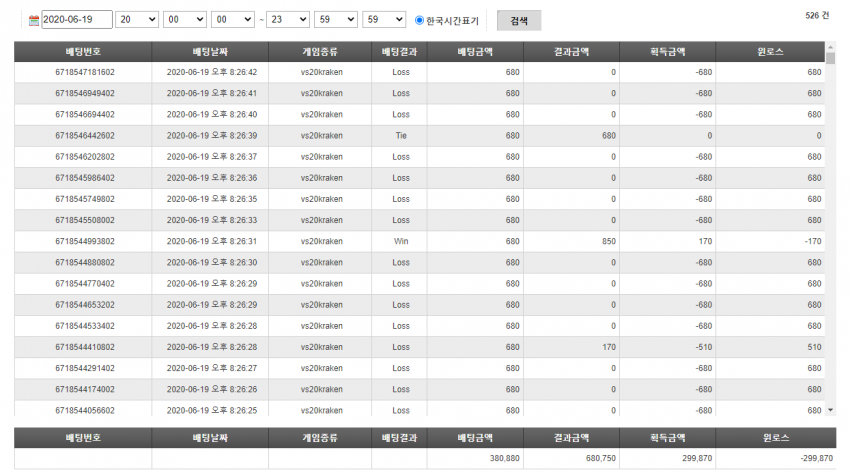Image resolution: width=850 pixels, height=470 pixels.
Task: Click the scrollbar up arrow of the table
Action: [x=830, y=47]
